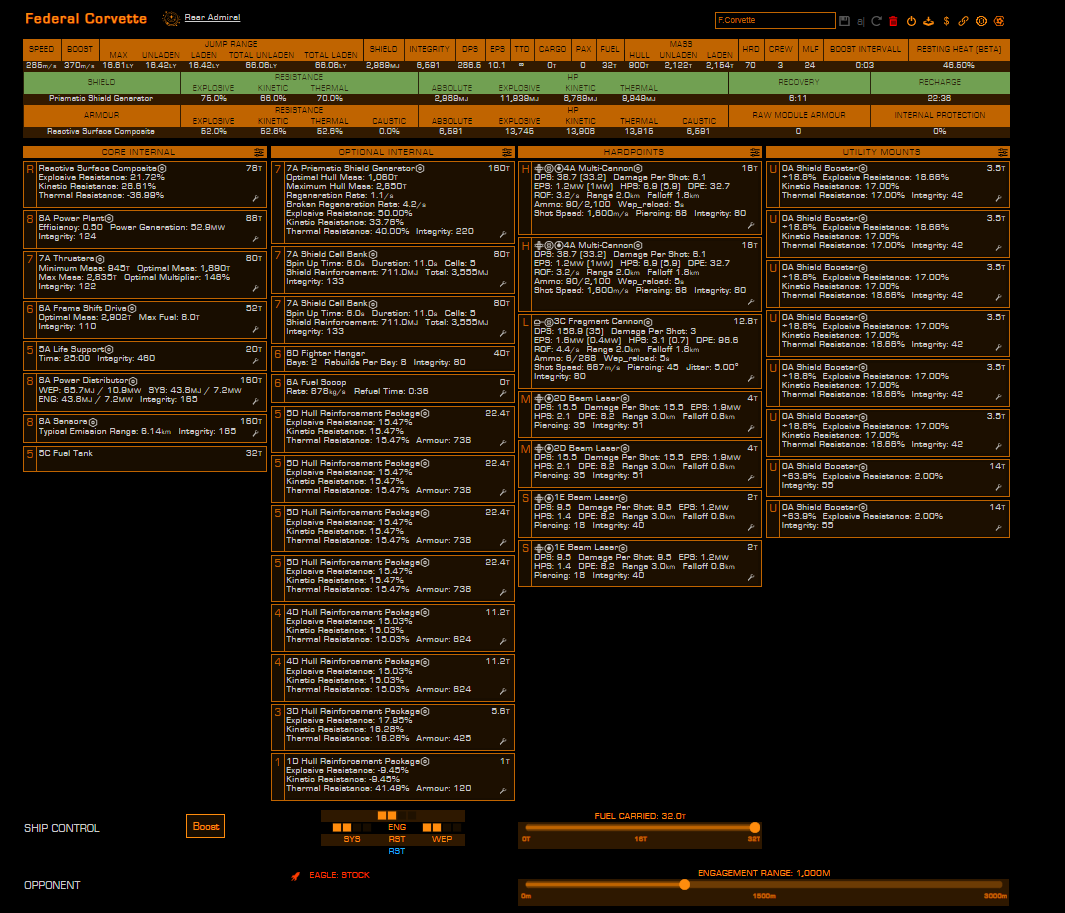This screenshot has height=913, width=1065.
Task: Open the 6D Fighter Hangar slot picker
Action: click(393, 359)
